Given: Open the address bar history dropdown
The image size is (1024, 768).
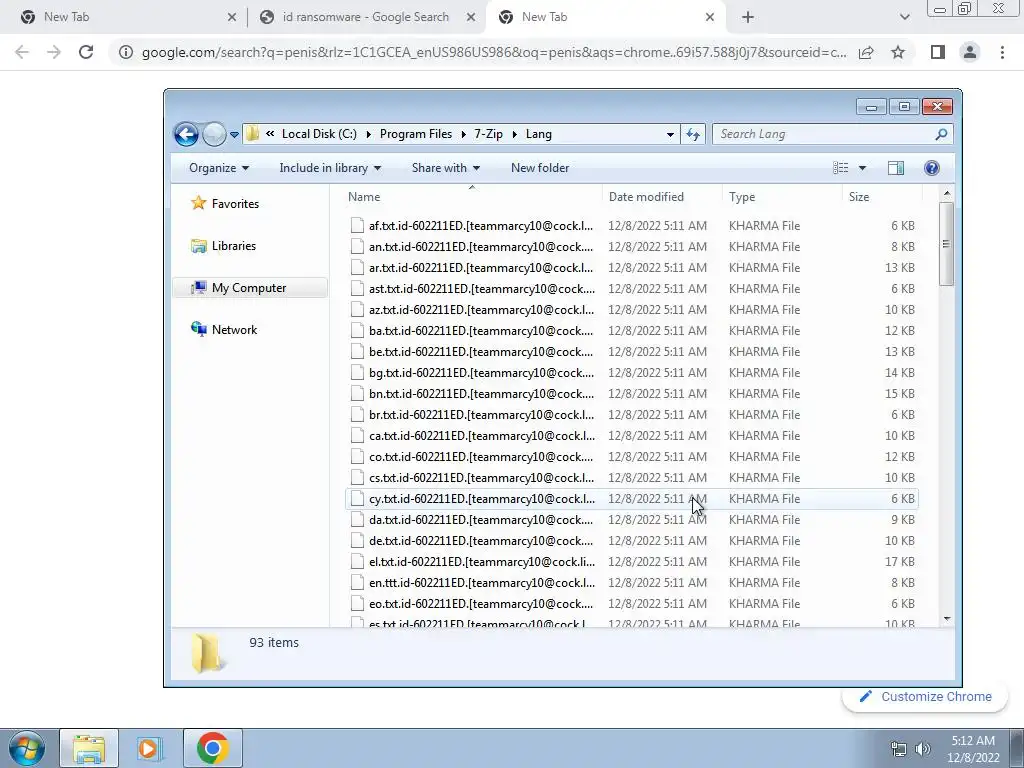Looking at the screenshot, I should tap(670, 135).
